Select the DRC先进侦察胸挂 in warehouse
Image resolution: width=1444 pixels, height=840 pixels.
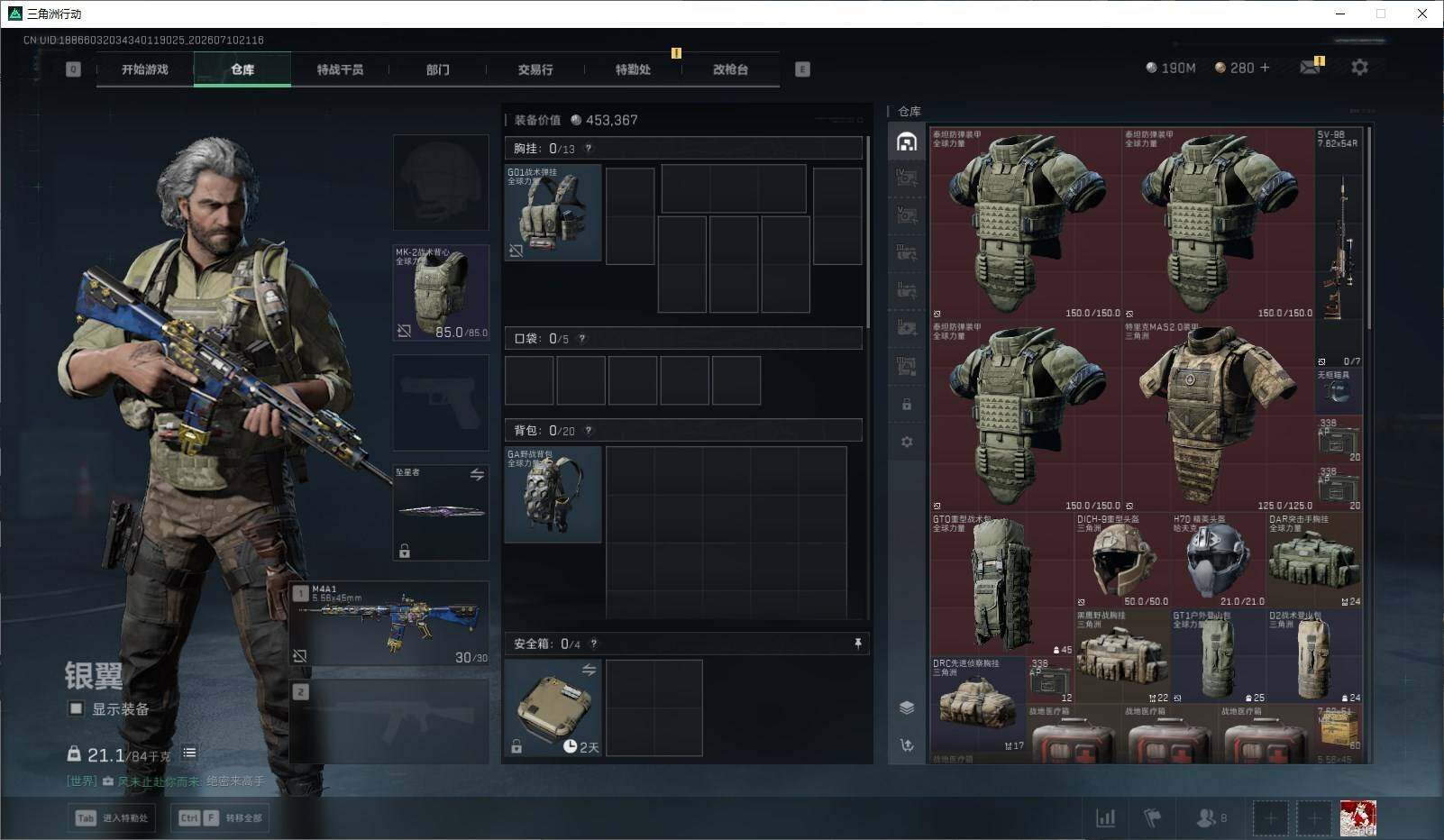click(x=978, y=705)
